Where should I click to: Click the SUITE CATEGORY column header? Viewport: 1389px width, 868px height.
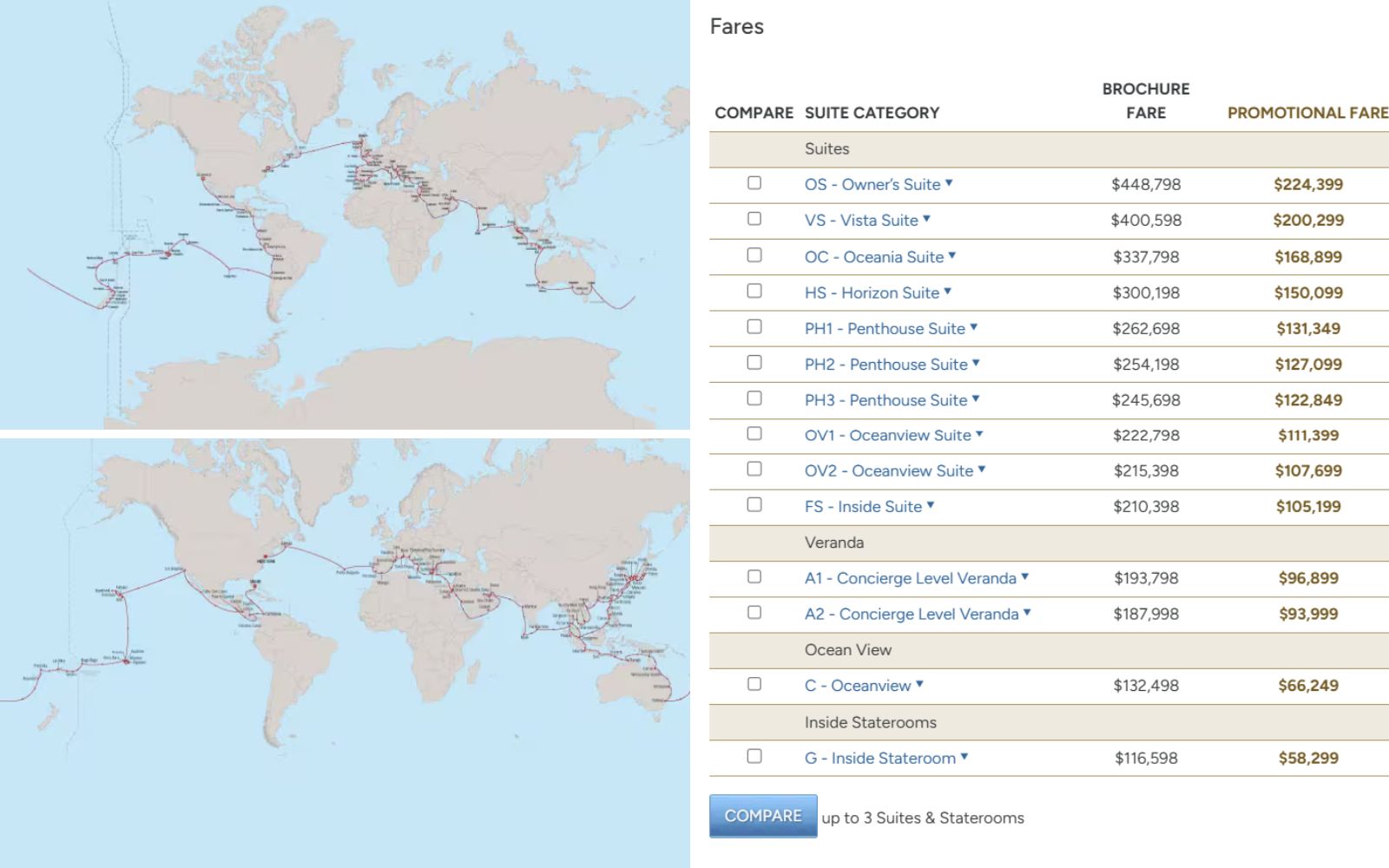coord(872,113)
